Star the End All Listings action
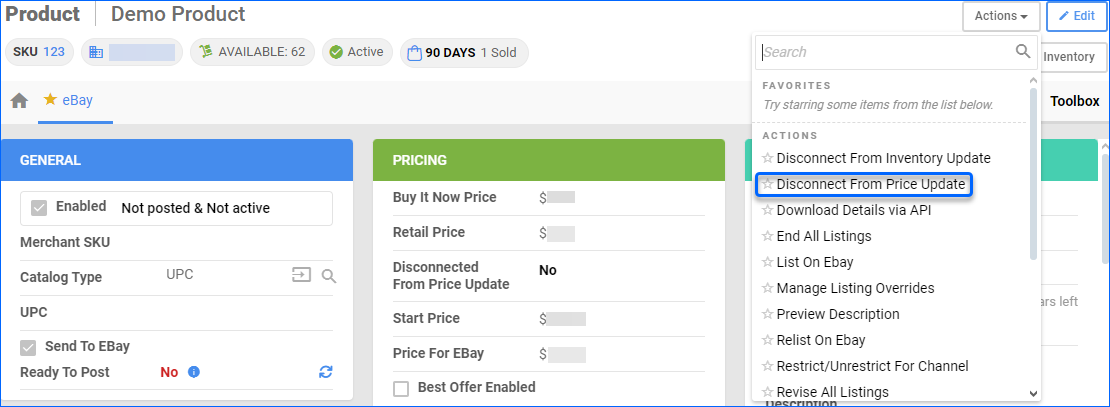 [768, 236]
